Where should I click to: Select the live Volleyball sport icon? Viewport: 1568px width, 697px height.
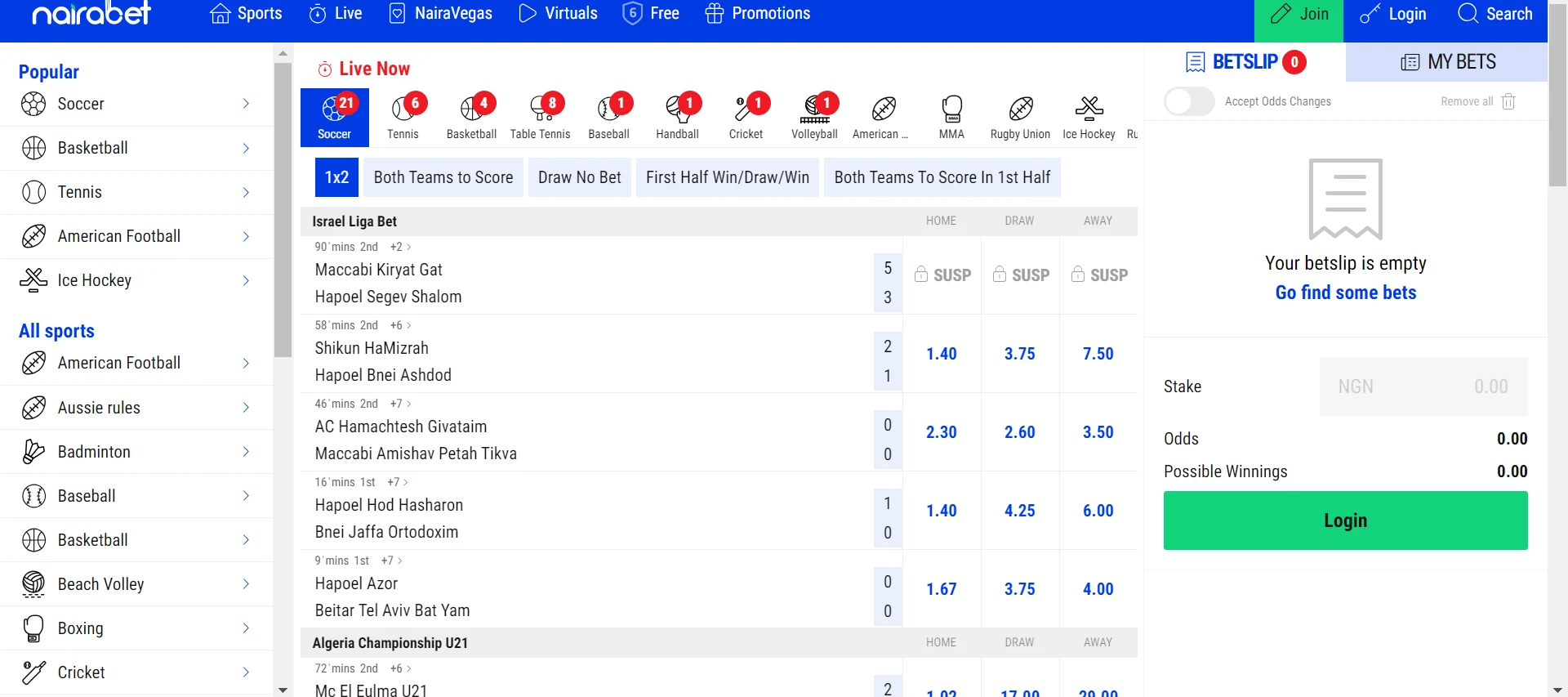[x=814, y=118]
